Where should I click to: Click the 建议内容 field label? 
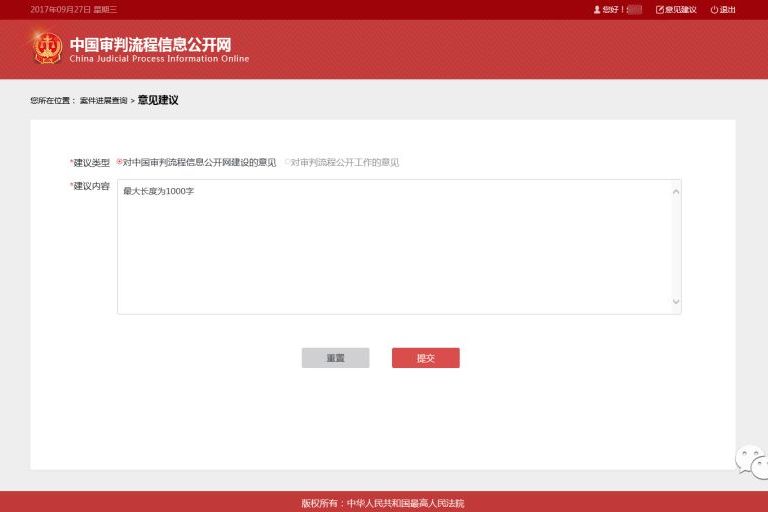pyautogui.click(x=90, y=186)
